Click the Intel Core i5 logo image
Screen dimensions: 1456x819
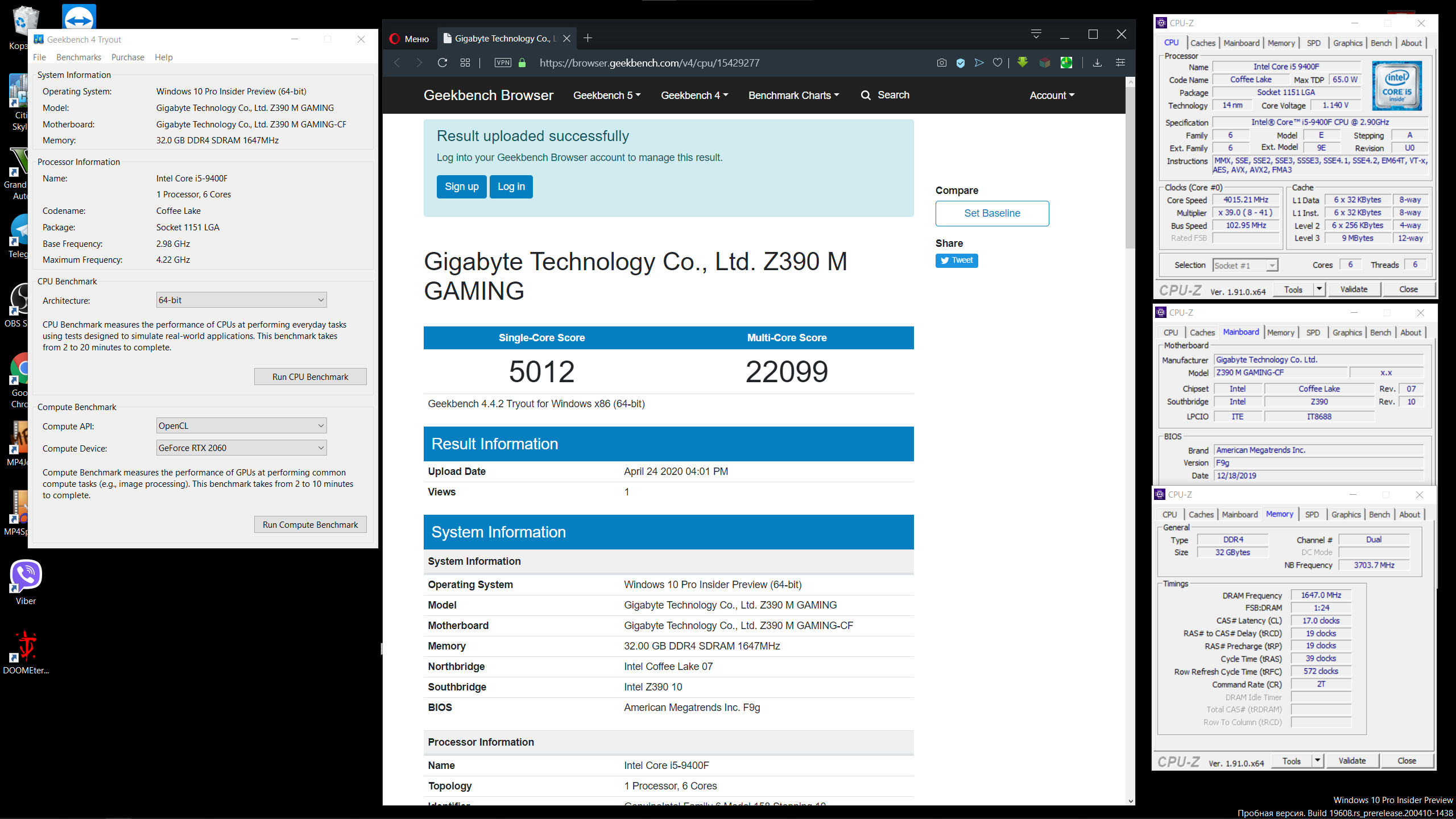(x=1397, y=86)
